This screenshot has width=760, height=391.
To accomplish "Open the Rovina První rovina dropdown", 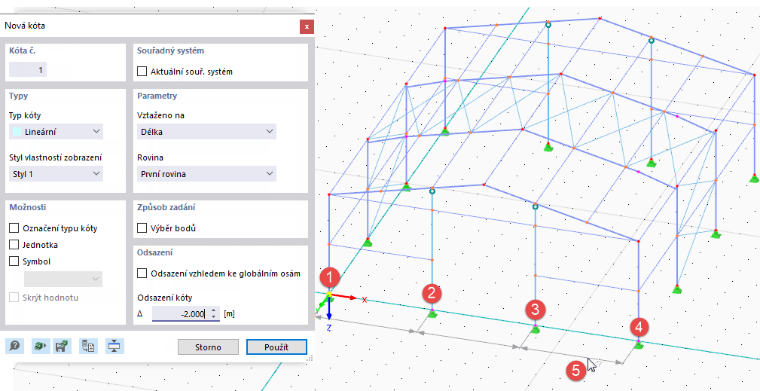I will point(207,173).
